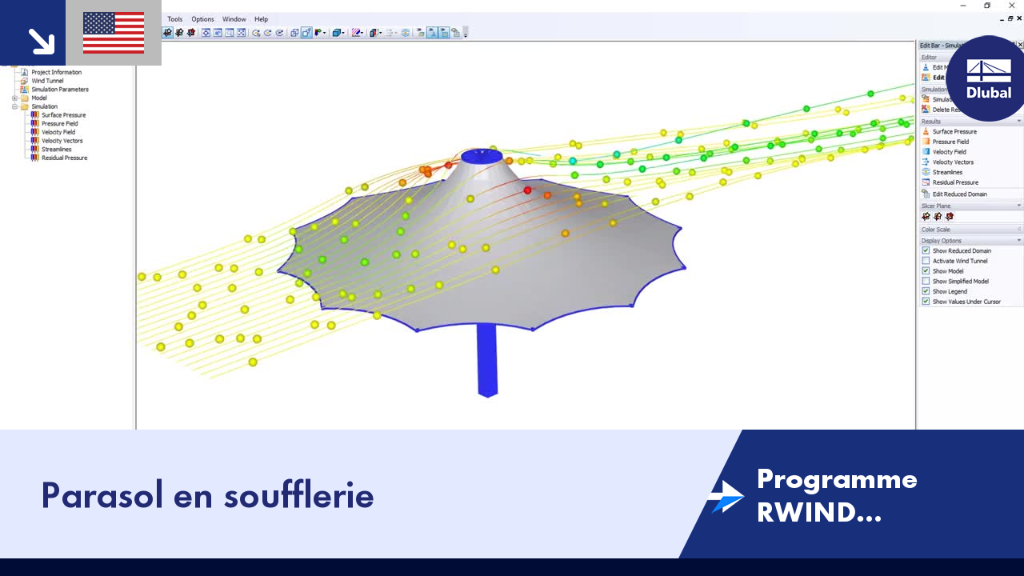Expand the Model tree node
Screen dimensions: 1024x576
14,98
